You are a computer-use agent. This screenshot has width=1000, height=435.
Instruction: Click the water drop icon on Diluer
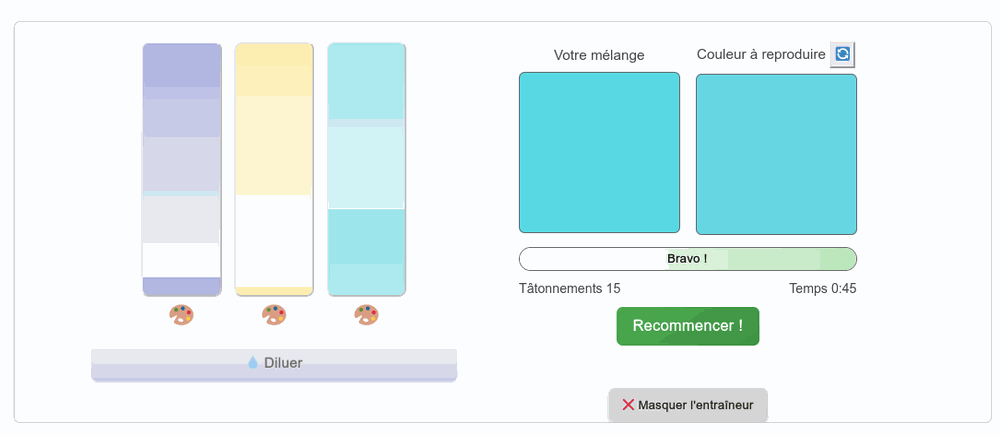click(253, 362)
